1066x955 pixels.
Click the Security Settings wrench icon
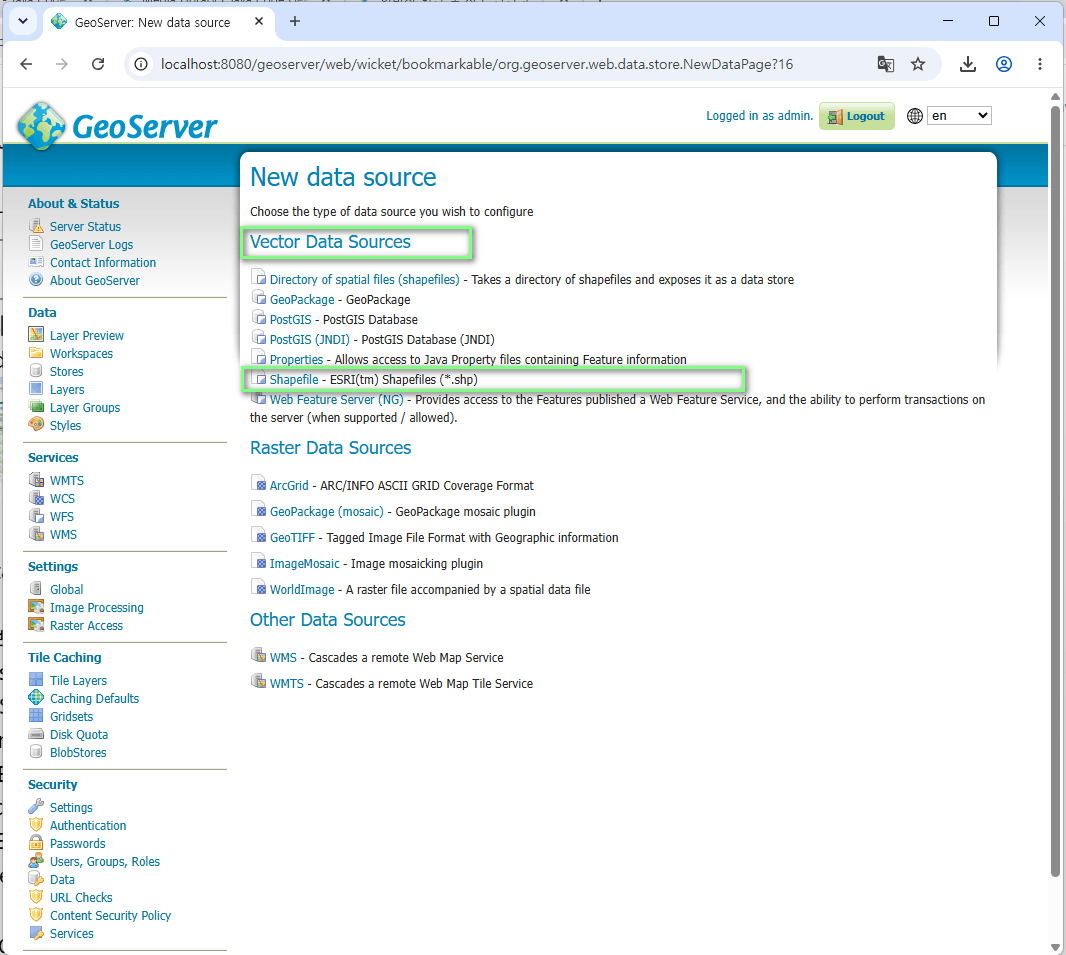(36, 807)
